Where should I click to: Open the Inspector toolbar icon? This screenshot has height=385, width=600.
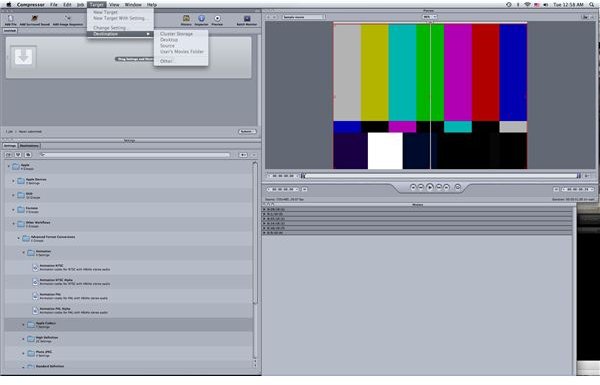201,19
